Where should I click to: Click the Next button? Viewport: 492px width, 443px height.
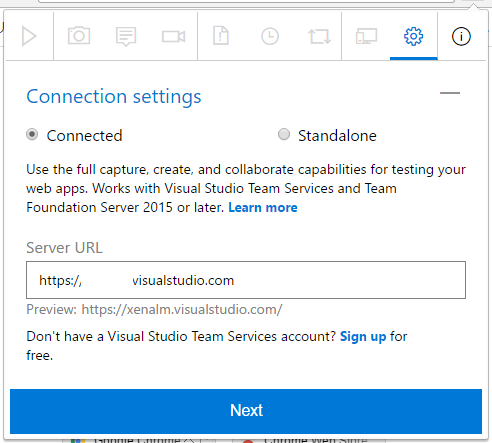click(246, 411)
